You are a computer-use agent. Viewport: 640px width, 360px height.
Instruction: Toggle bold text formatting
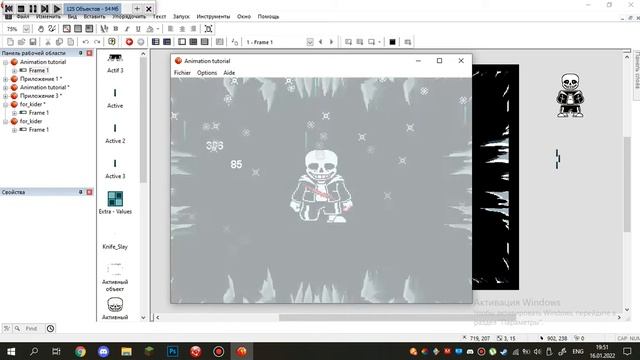(116, 29)
